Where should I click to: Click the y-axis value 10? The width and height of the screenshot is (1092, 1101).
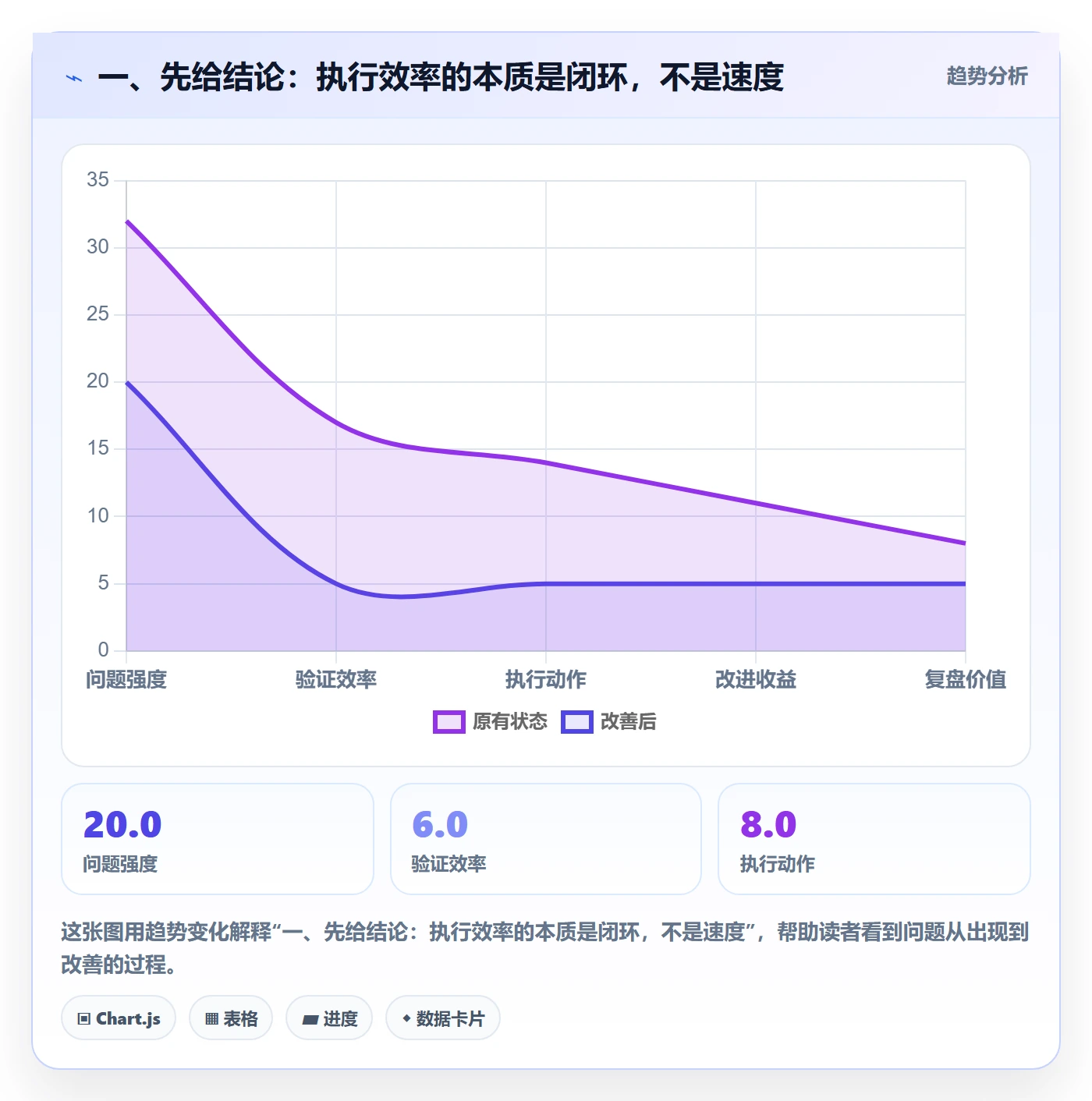pyautogui.click(x=97, y=516)
